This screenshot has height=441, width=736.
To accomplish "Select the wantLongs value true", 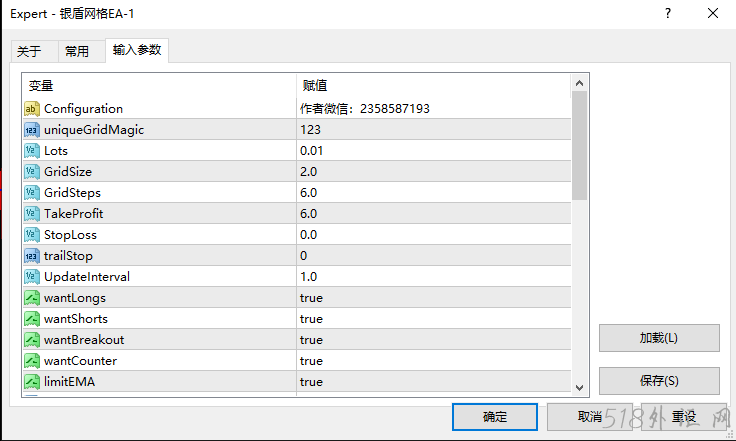I will point(434,298).
